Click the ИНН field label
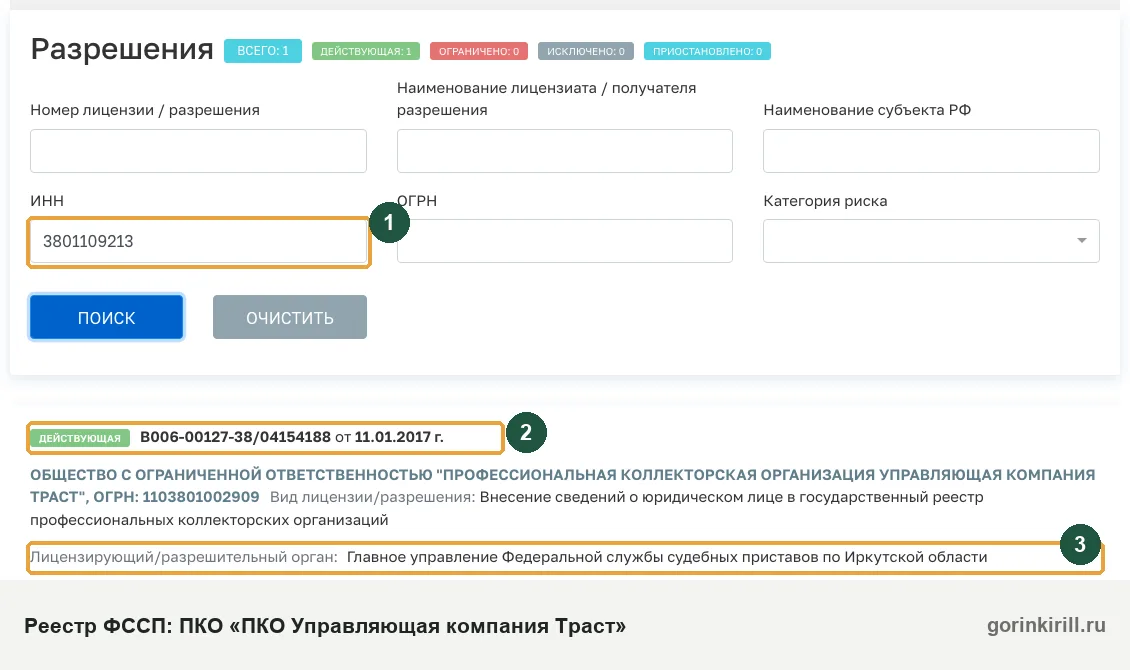This screenshot has height=670, width=1130. coord(47,201)
